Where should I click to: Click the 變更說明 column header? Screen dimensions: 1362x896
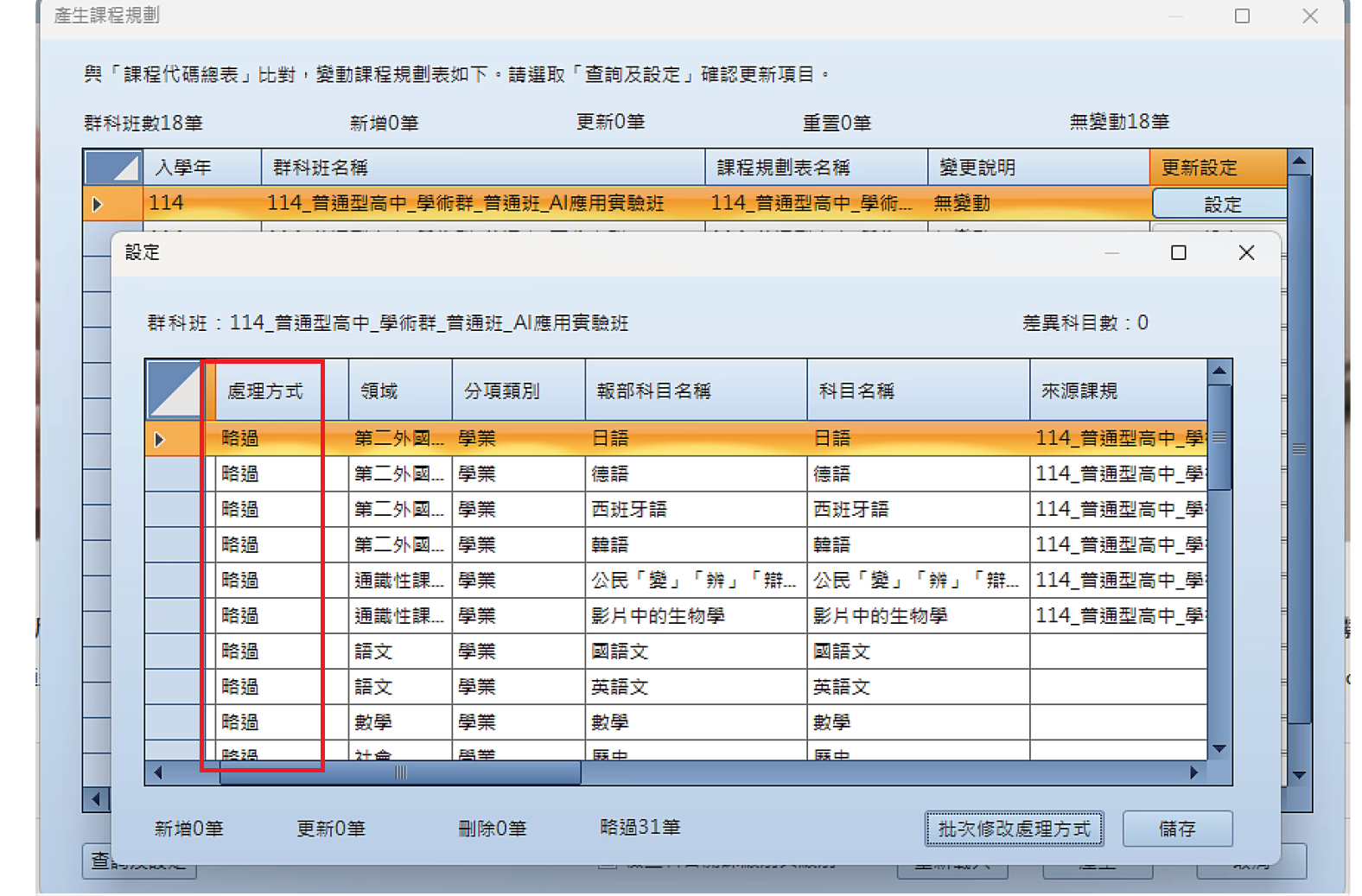click(x=1038, y=167)
